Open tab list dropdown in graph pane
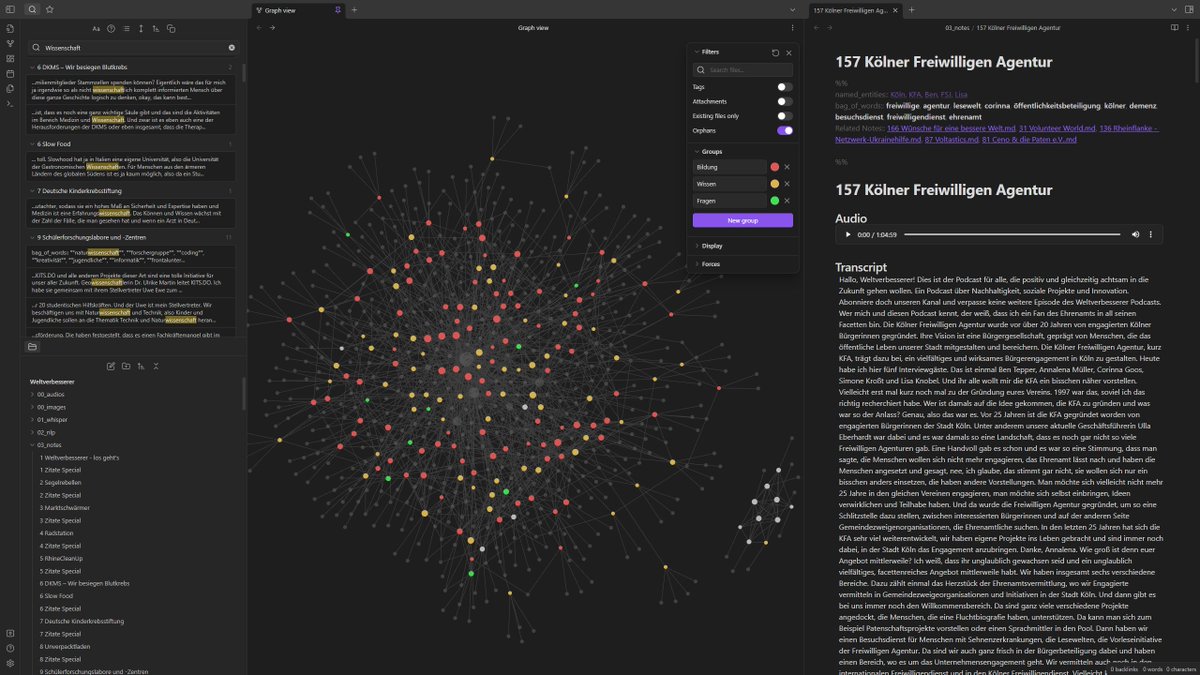Screen dimensions: 1200x675 (x=792, y=9)
